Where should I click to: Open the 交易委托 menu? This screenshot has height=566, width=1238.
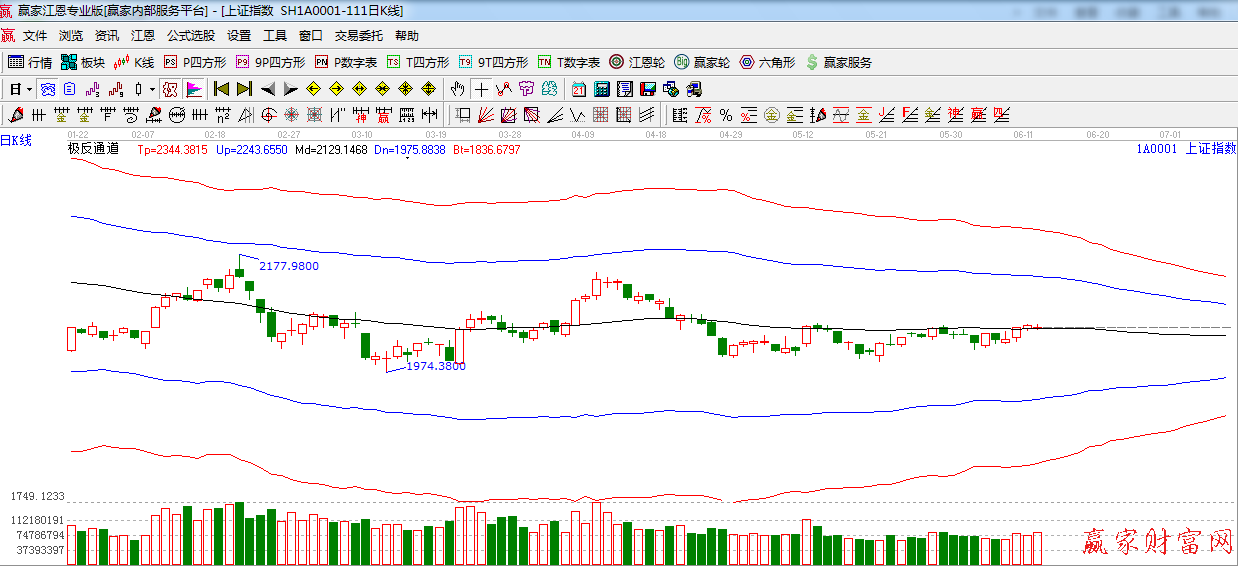[x=358, y=36]
